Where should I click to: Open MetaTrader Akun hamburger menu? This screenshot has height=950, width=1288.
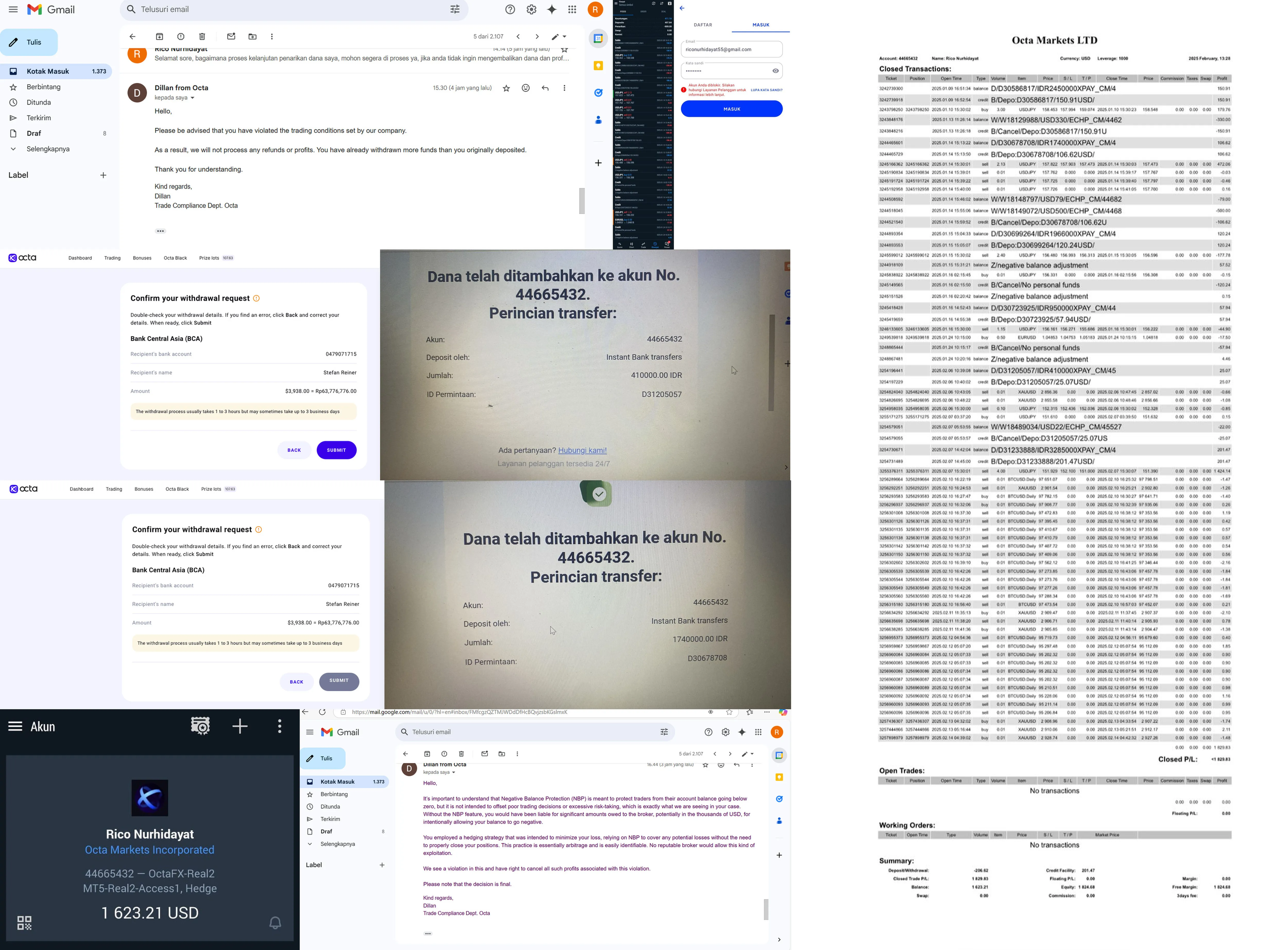(x=15, y=726)
